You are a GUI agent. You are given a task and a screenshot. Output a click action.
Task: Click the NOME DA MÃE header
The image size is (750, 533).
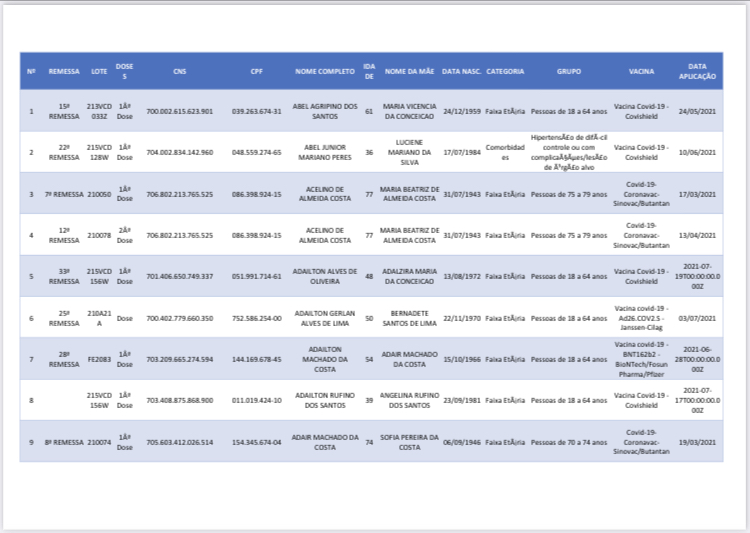click(x=409, y=72)
